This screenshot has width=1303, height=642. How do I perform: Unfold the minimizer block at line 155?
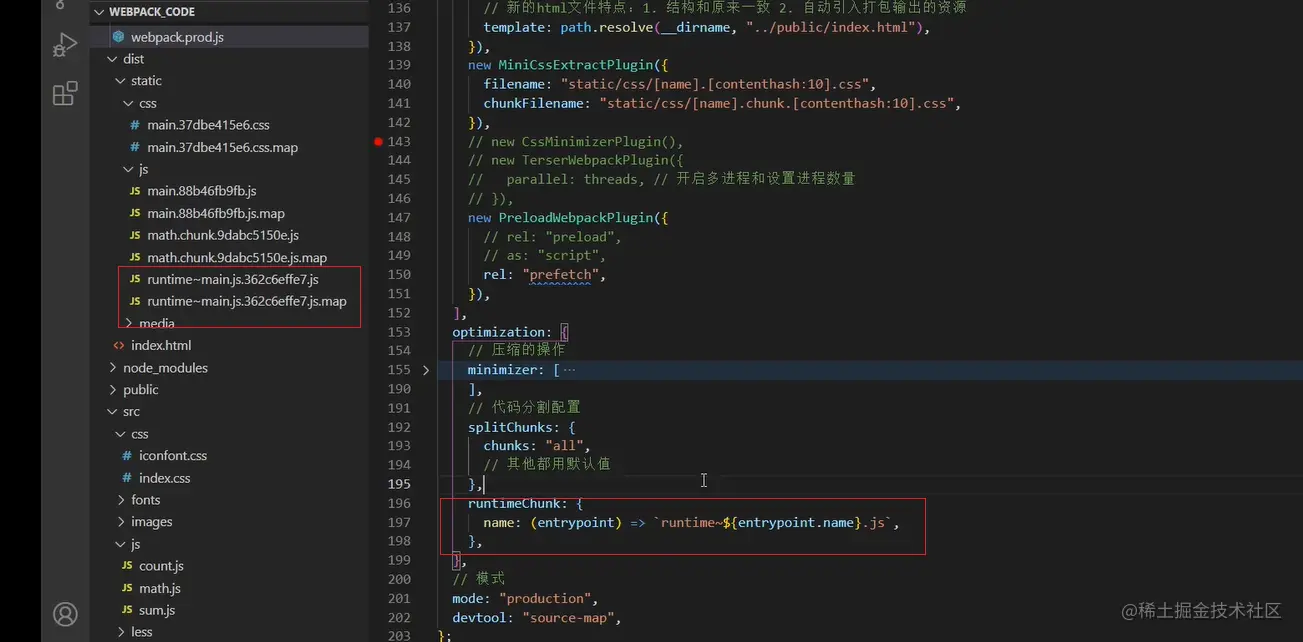(426, 370)
